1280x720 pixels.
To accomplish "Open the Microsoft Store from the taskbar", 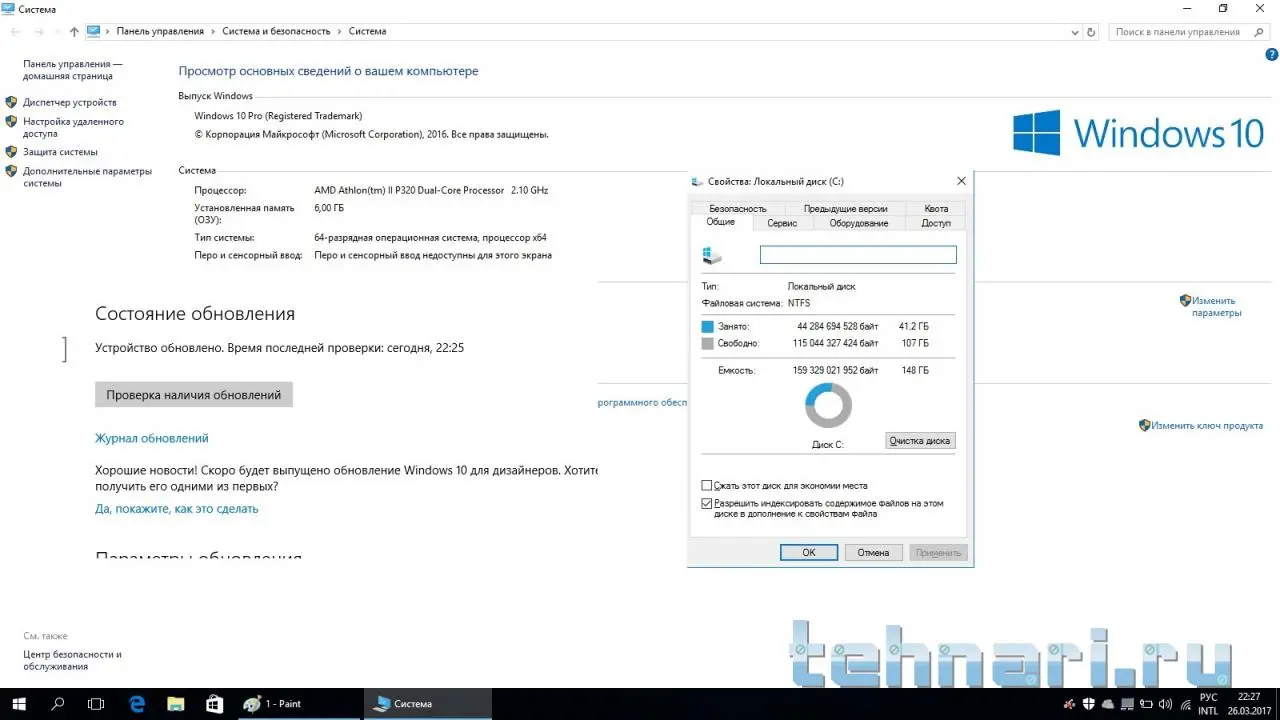I will [x=213, y=703].
